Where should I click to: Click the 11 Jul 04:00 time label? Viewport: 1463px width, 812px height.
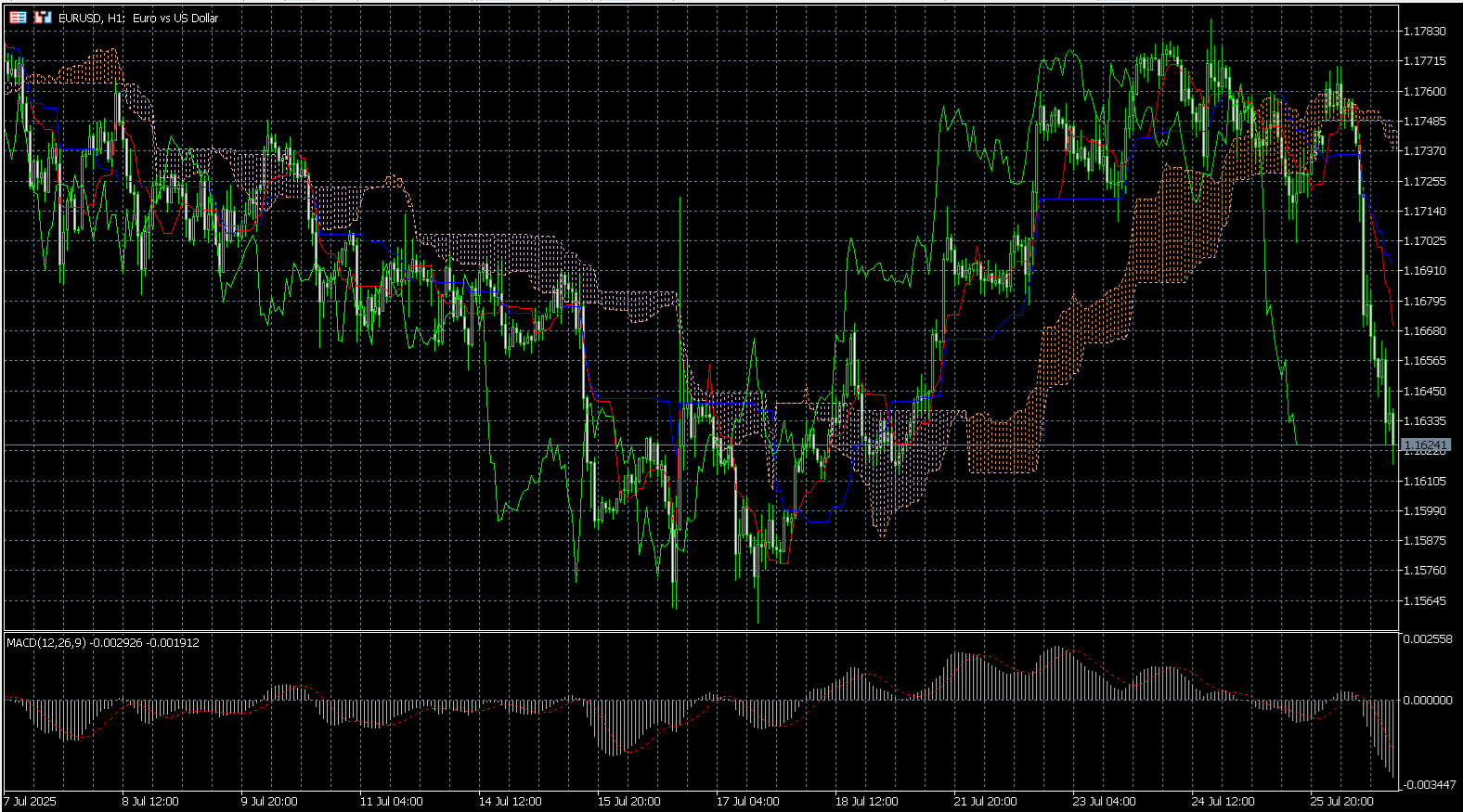click(391, 801)
